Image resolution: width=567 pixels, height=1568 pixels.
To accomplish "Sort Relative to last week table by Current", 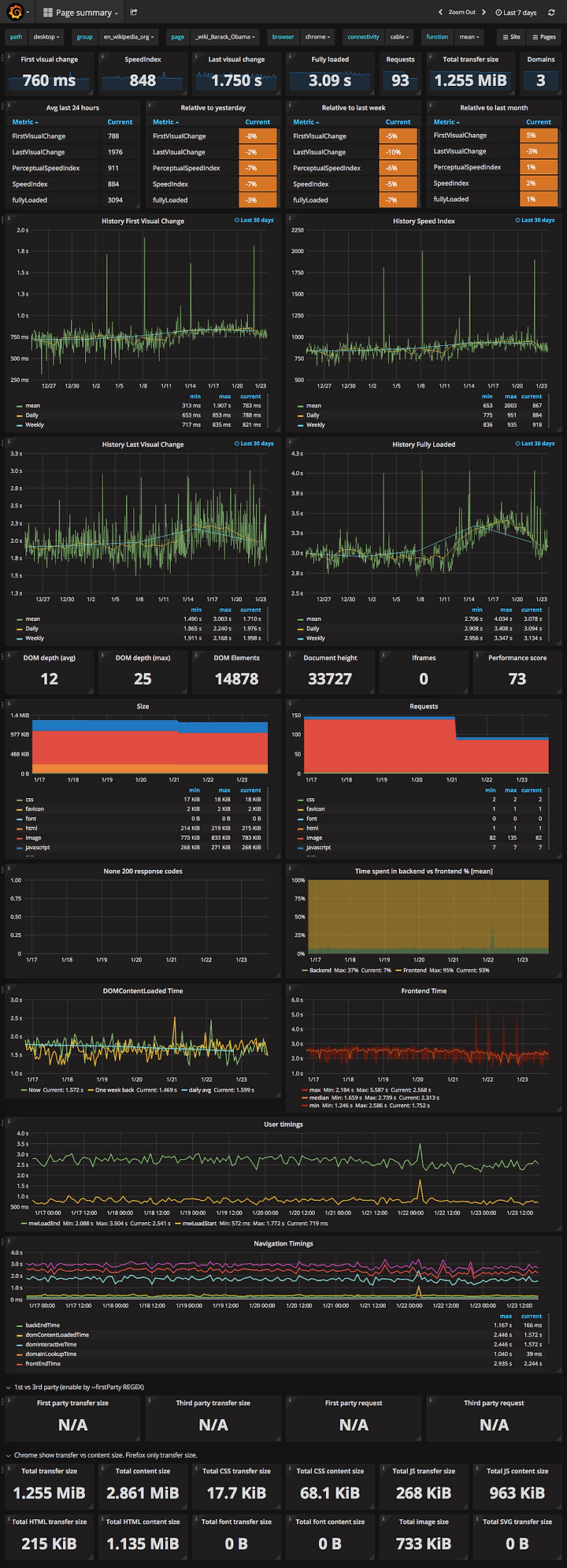I will coord(398,122).
